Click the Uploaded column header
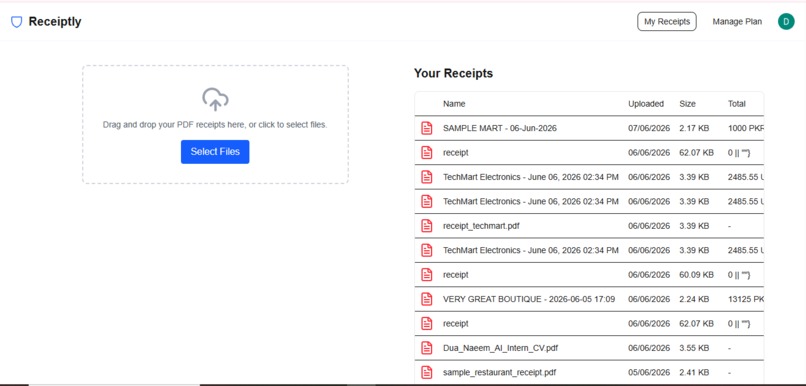The height and width of the screenshot is (386, 806). 646,104
